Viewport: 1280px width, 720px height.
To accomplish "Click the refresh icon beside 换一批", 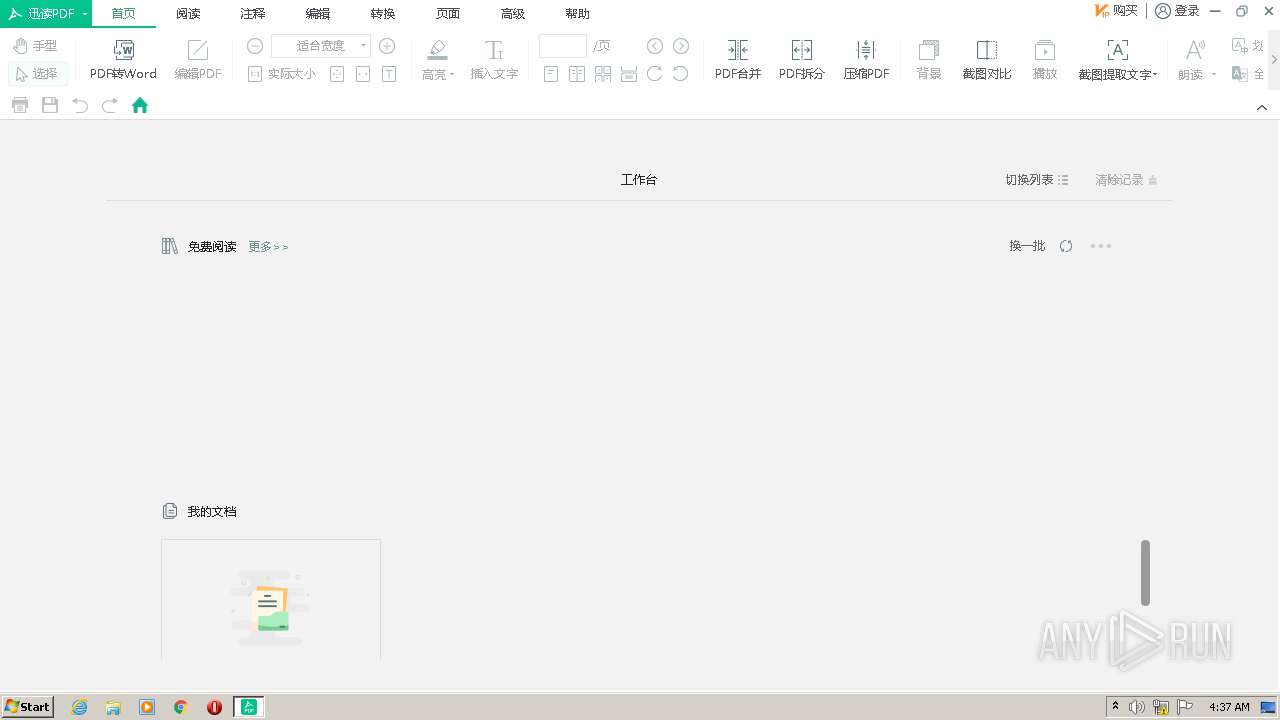I will [x=1066, y=246].
